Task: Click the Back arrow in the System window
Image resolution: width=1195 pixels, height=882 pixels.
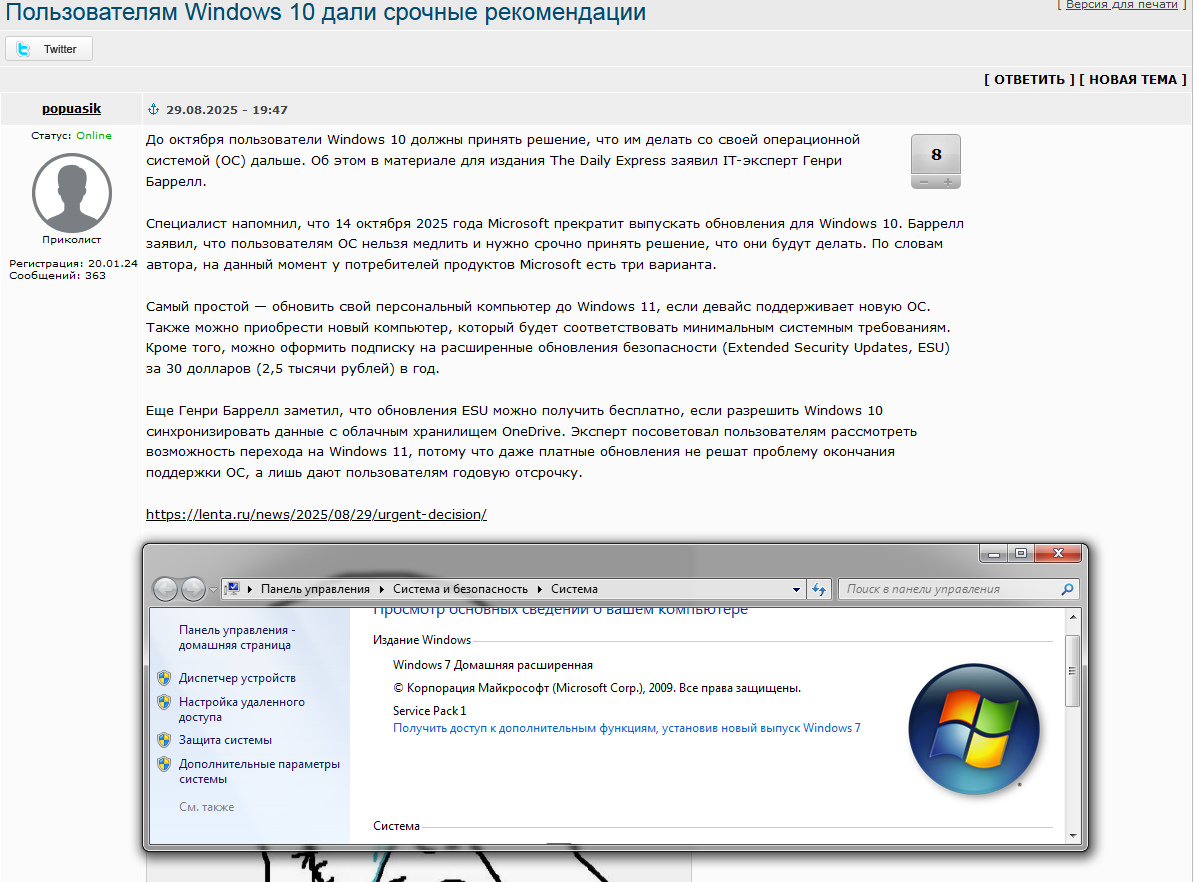Action: click(x=165, y=589)
